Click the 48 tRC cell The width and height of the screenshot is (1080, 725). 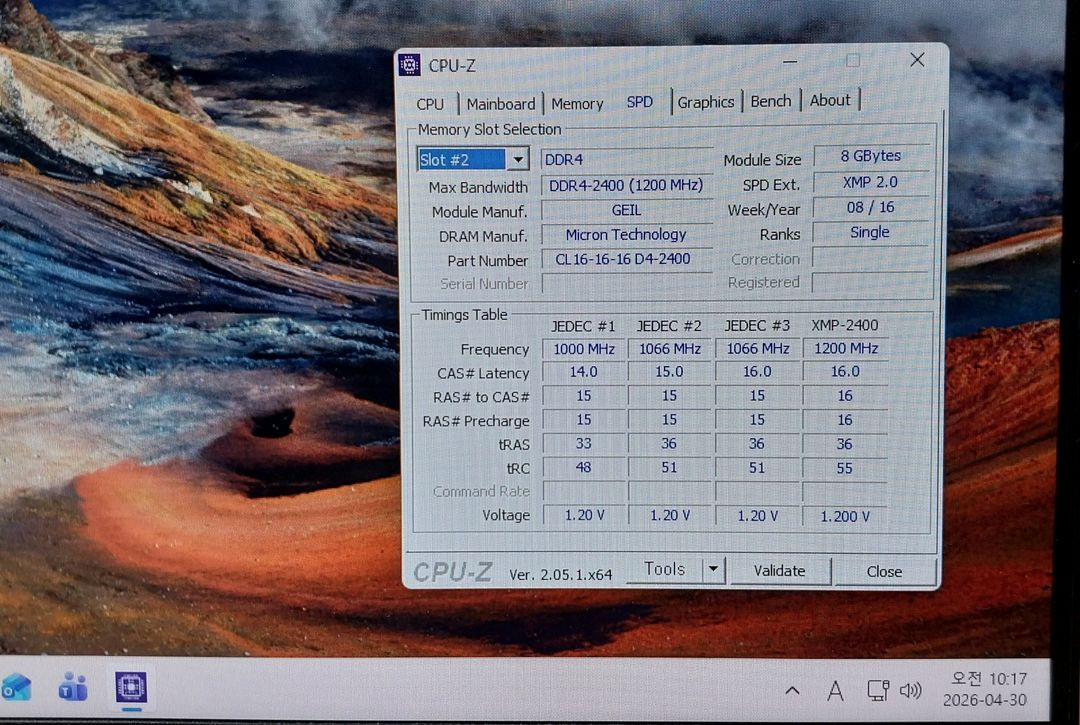click(583, 467)
